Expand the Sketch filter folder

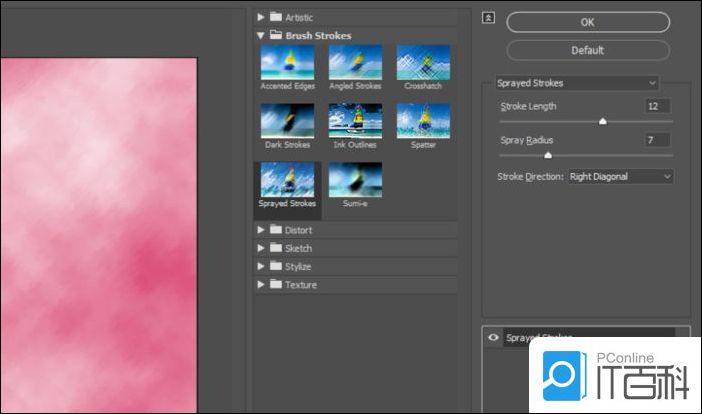click(x=262, y=248)
